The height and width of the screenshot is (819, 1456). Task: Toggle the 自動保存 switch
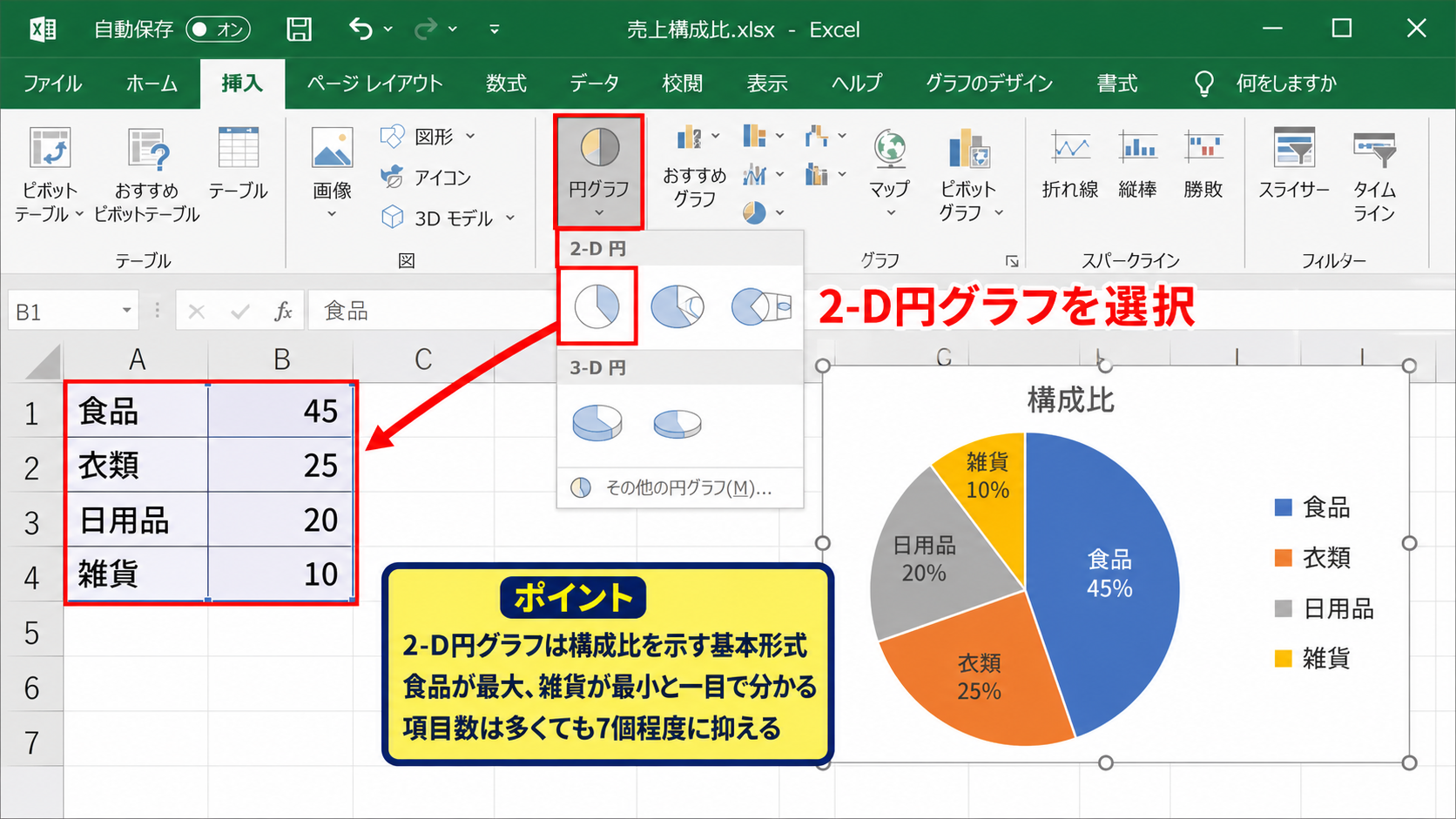[x=218, y=30]
